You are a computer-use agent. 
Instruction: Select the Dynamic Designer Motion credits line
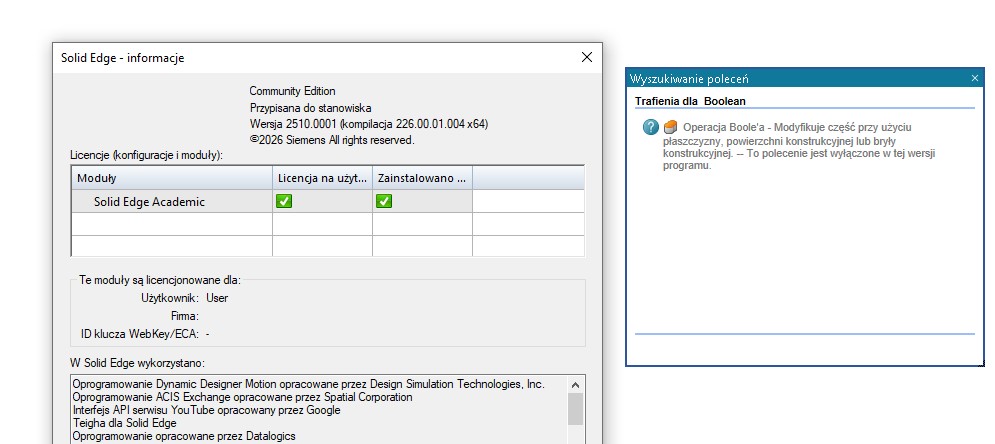(x=308, y=384)
